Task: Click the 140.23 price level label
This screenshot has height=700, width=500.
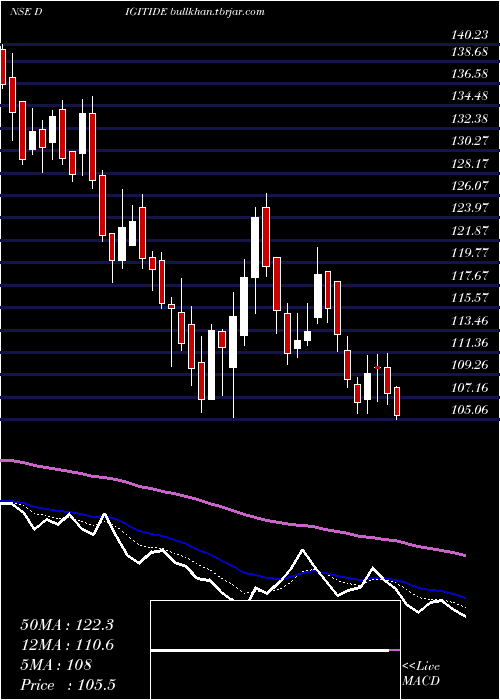Action: (x=469, y=35)
